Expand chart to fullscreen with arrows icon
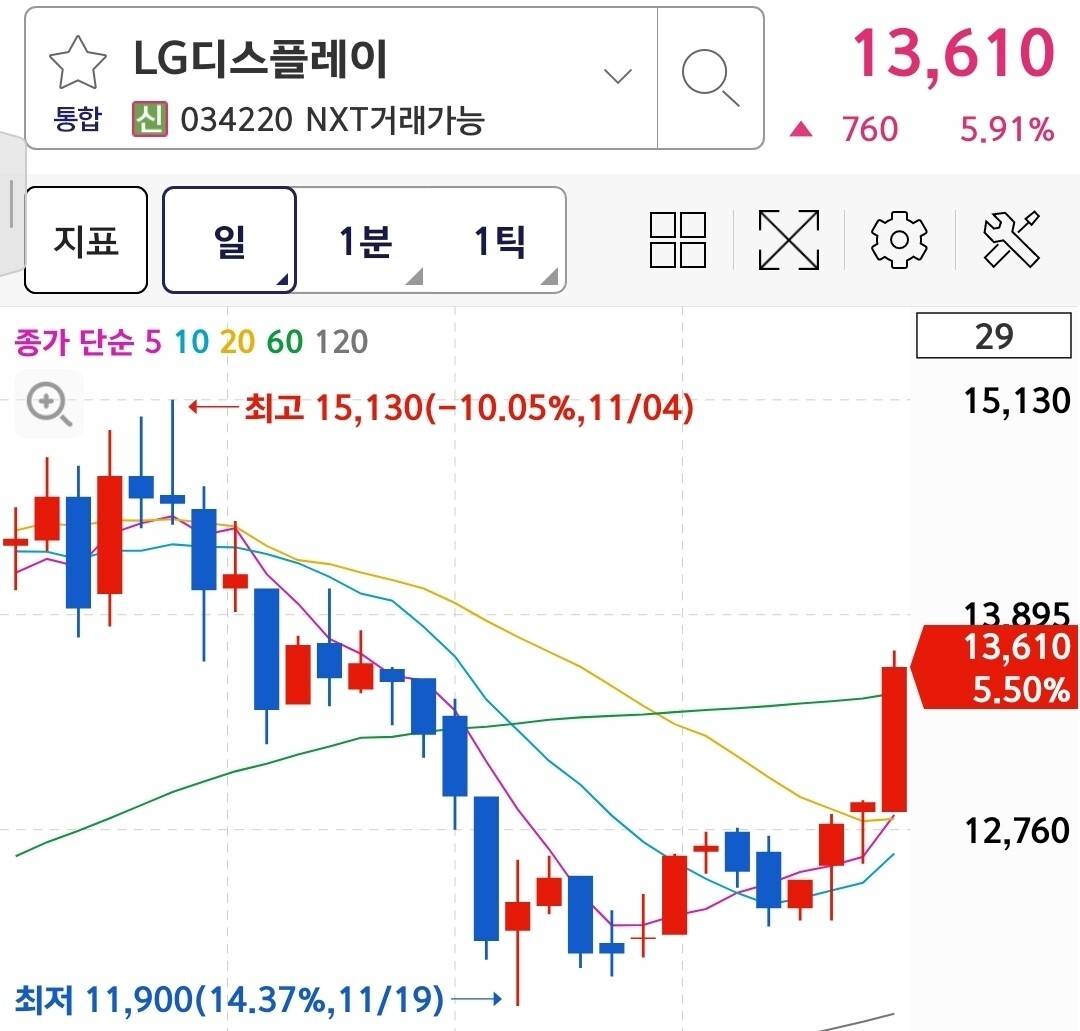The height and width of the screenshot is (1031, 1080). pyautogui.click(x=789, y=240)
